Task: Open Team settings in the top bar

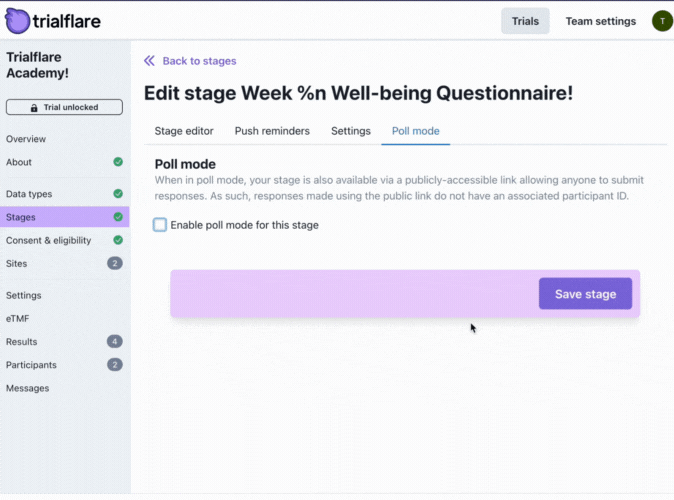Action: coord(600,21)
